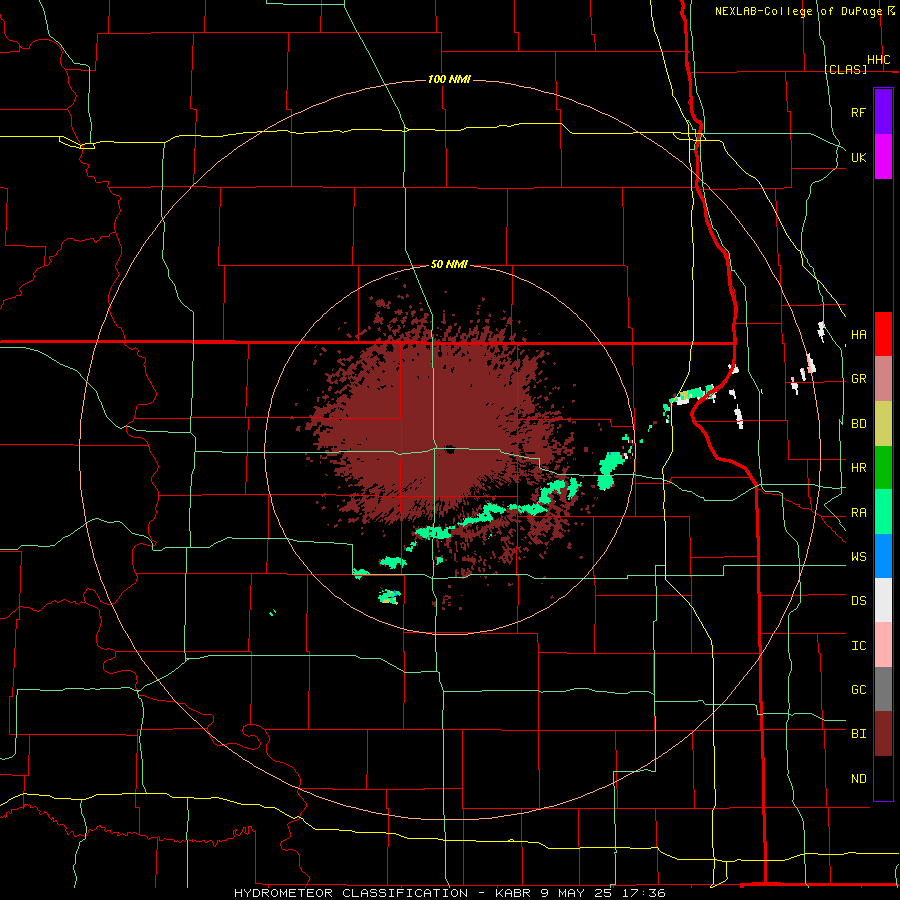Click the HYDROMETEOR CLASSIFICATION KABR title text

point(449,893)
